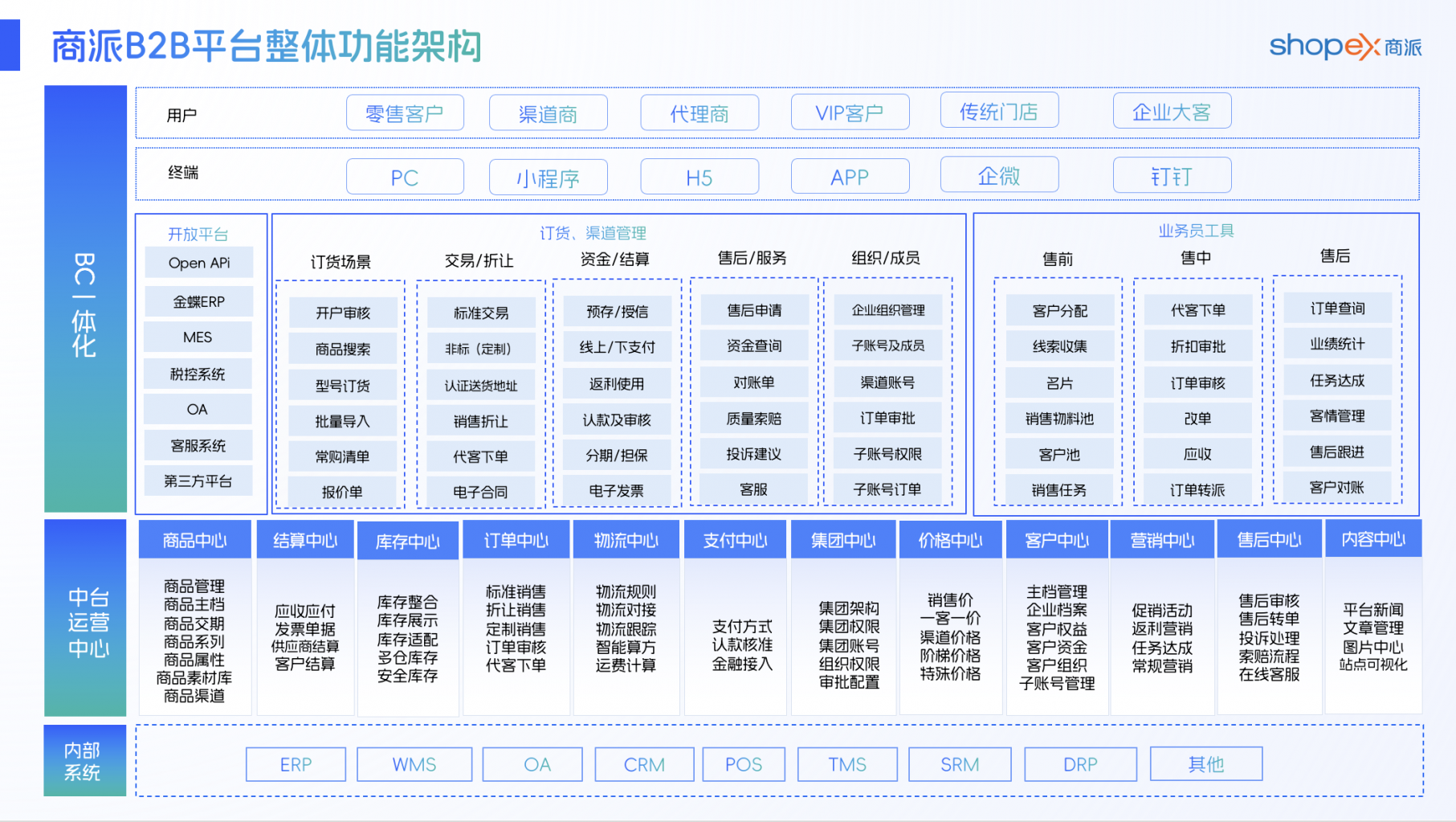
Task: Select the 子账号权限 cell
Action: 887,453
